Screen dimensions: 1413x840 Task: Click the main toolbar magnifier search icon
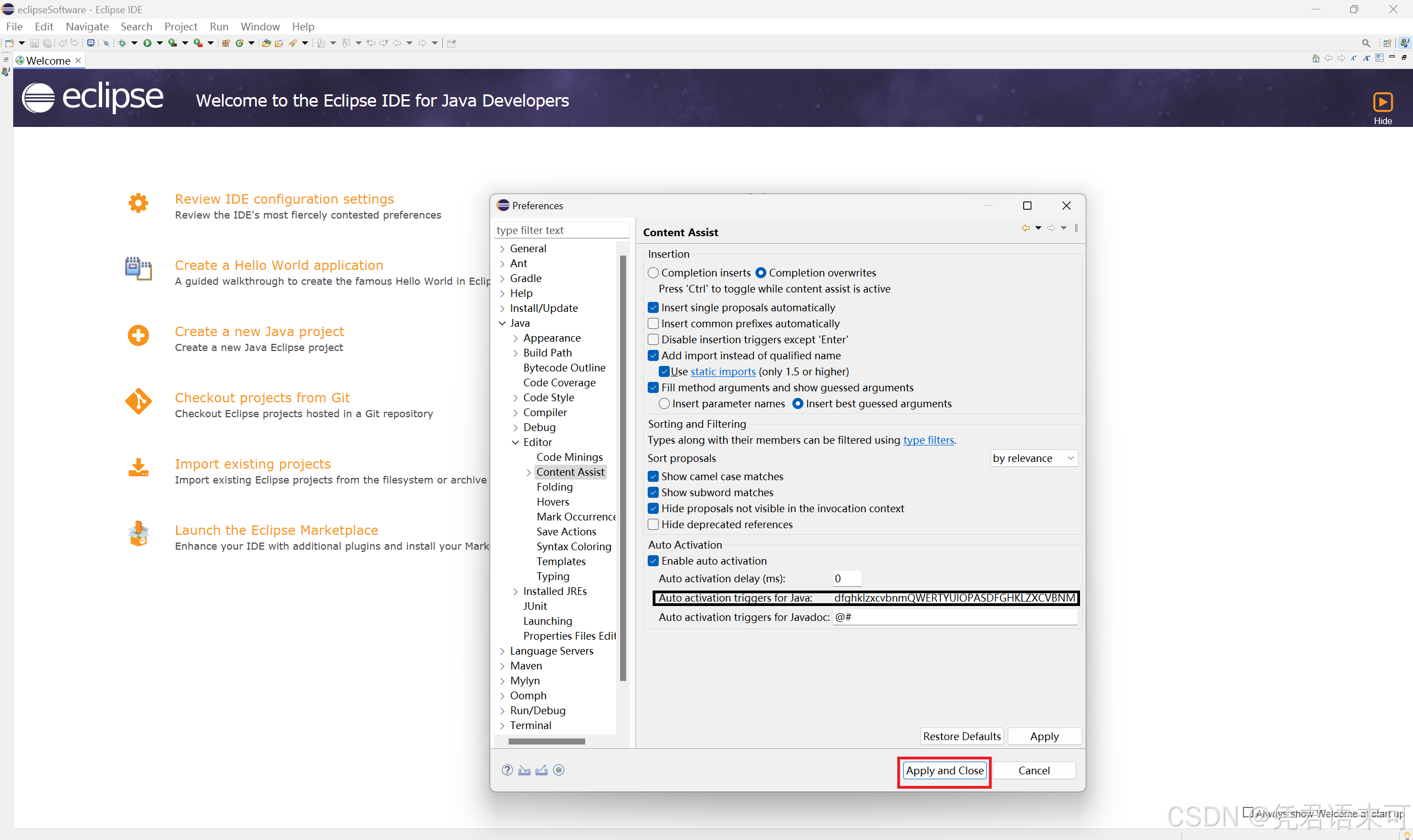pyautogui.click(x=1366, y=43)
